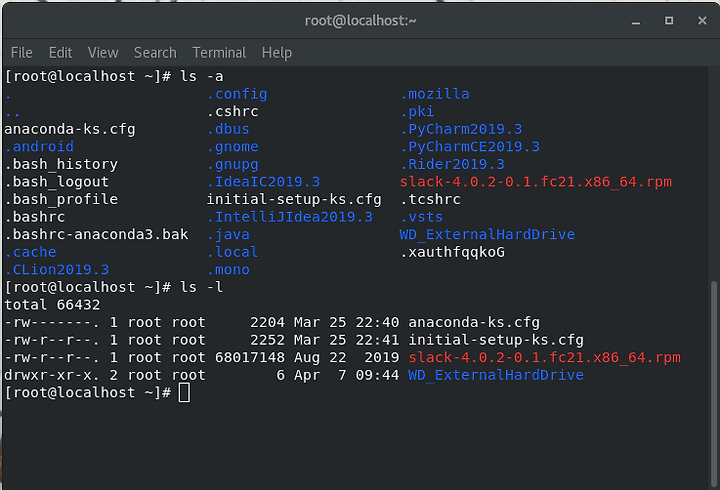
Task: Close the terminal window
Action: pos(702,21)
